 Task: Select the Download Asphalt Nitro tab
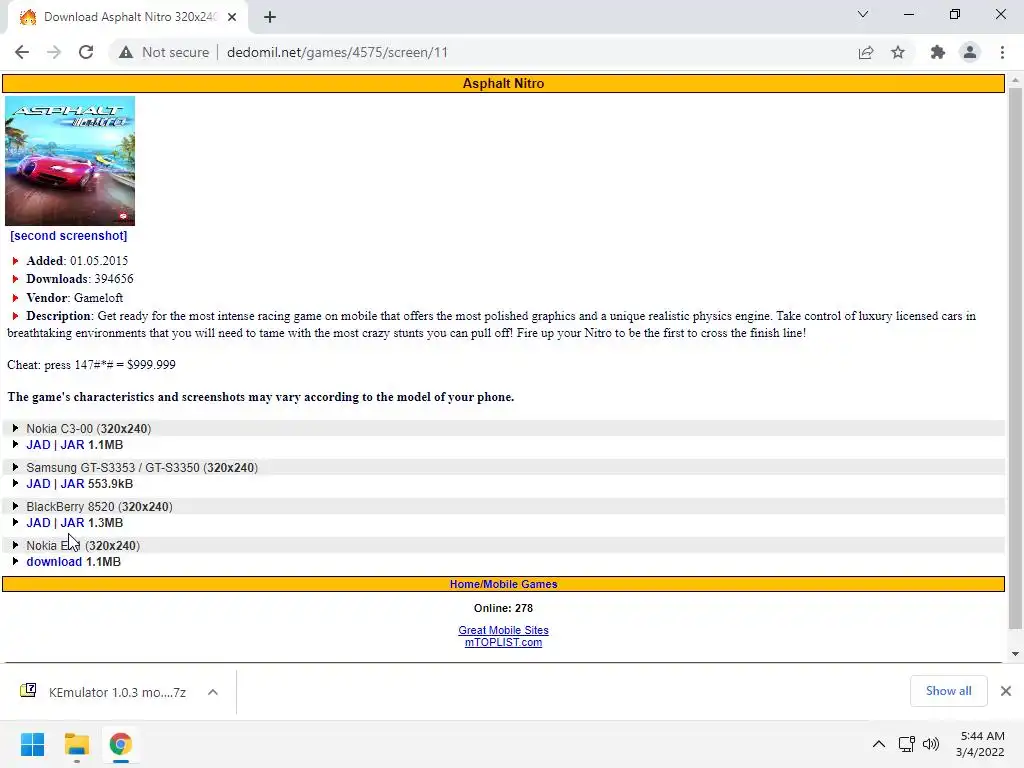[x=128, y=17]
